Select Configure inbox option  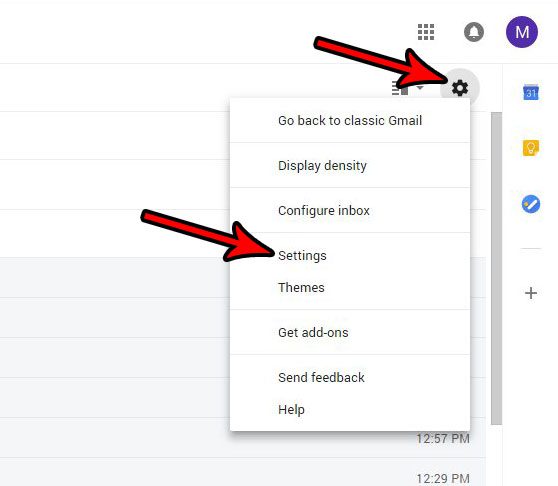[x=350, y=210]
